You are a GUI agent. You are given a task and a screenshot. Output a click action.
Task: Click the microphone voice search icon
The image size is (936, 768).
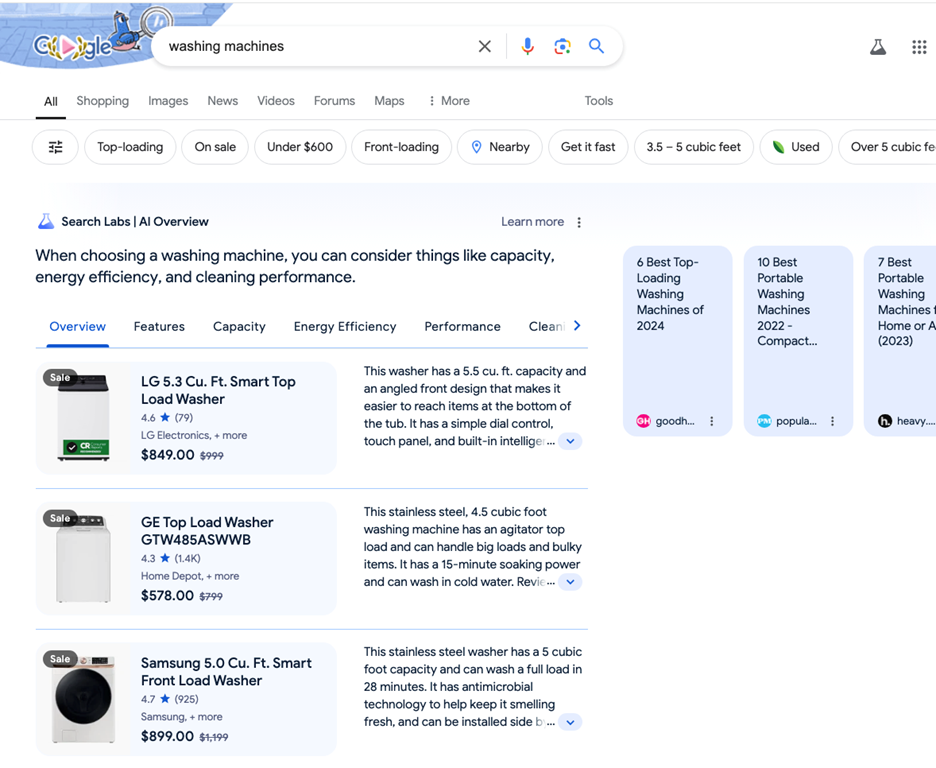click(527, 46)
